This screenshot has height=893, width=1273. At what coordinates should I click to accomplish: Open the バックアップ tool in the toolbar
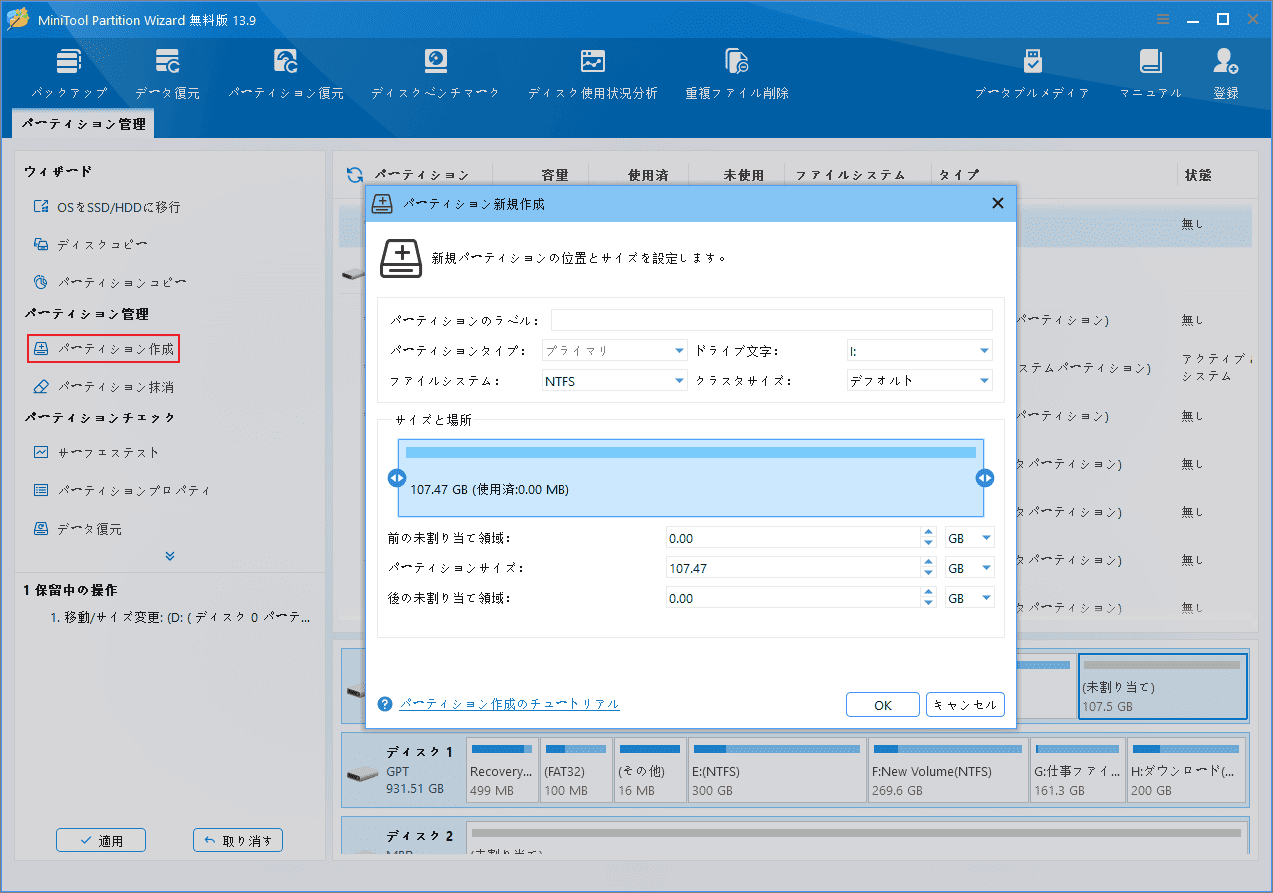tap(69, 73)
